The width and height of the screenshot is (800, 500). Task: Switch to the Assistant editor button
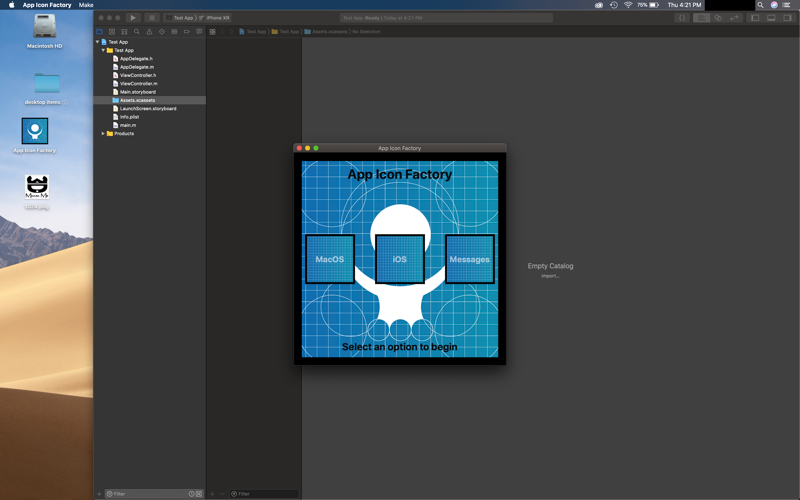(718, 18)
